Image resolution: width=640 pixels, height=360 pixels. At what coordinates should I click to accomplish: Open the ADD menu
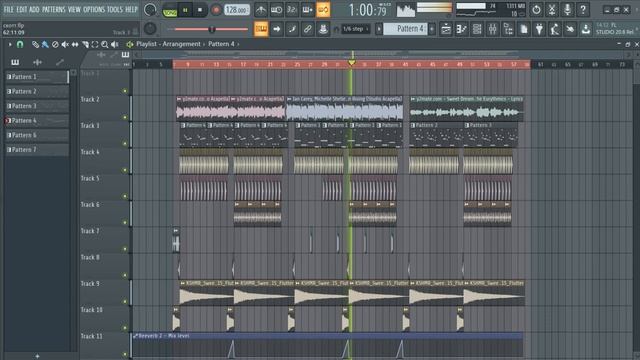(x=34, y=9)
